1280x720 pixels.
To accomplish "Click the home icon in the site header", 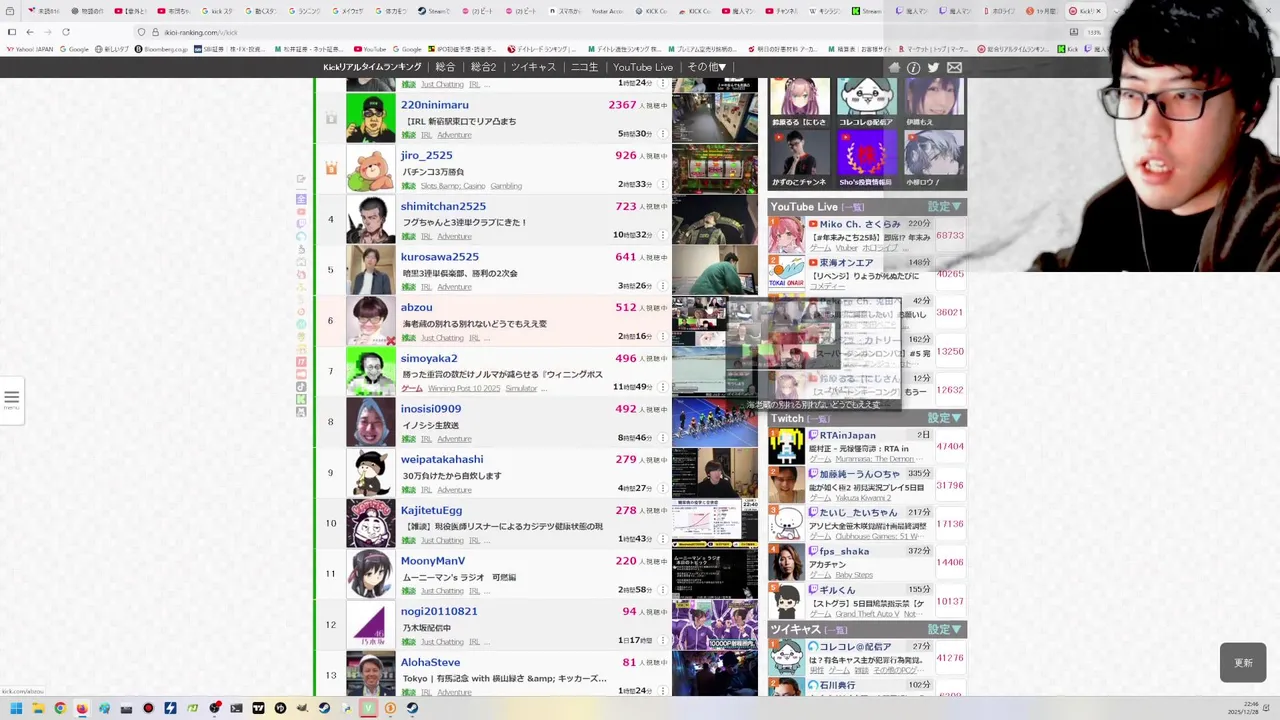I will [x=894, y=68].
